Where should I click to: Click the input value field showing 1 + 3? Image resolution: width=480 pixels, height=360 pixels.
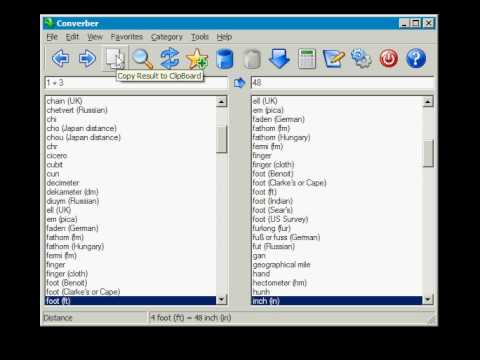136,83
